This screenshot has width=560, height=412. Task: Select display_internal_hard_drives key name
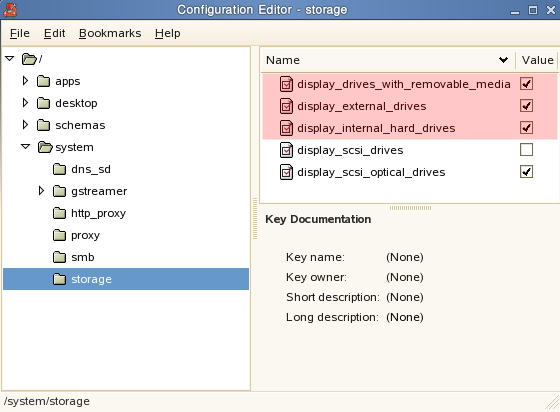click(376, 128)
